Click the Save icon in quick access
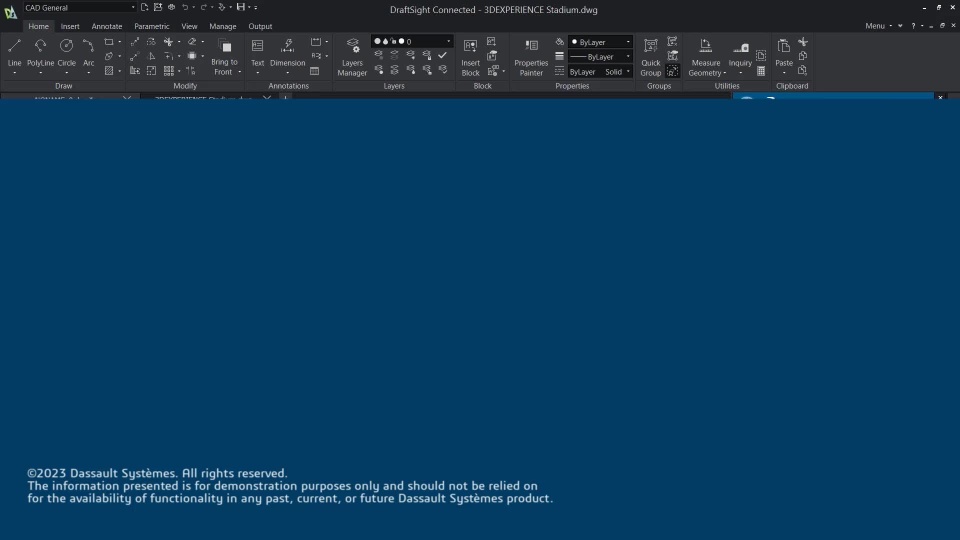The width and height of the screenshot is (960, 540). click(241, 7)
